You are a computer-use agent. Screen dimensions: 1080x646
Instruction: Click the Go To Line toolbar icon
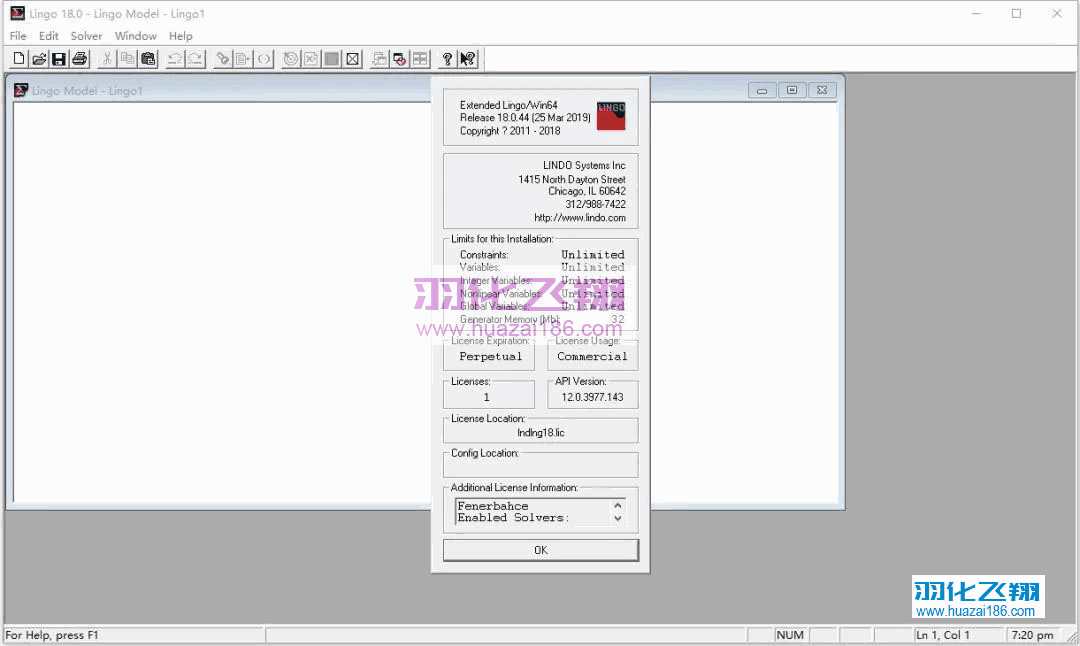(x=243, y=59)
